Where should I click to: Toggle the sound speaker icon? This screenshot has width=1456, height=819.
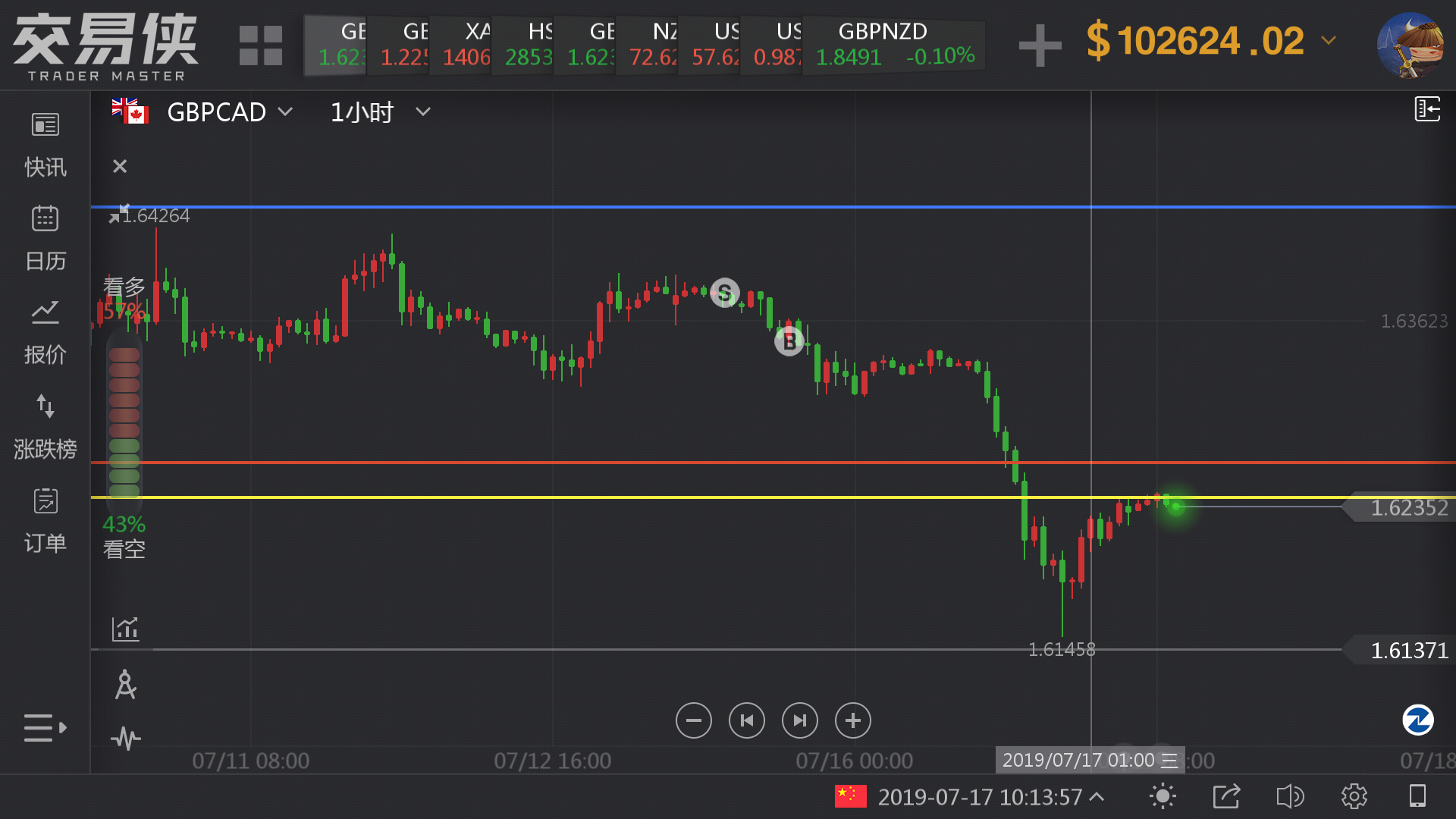(1290, 796)
